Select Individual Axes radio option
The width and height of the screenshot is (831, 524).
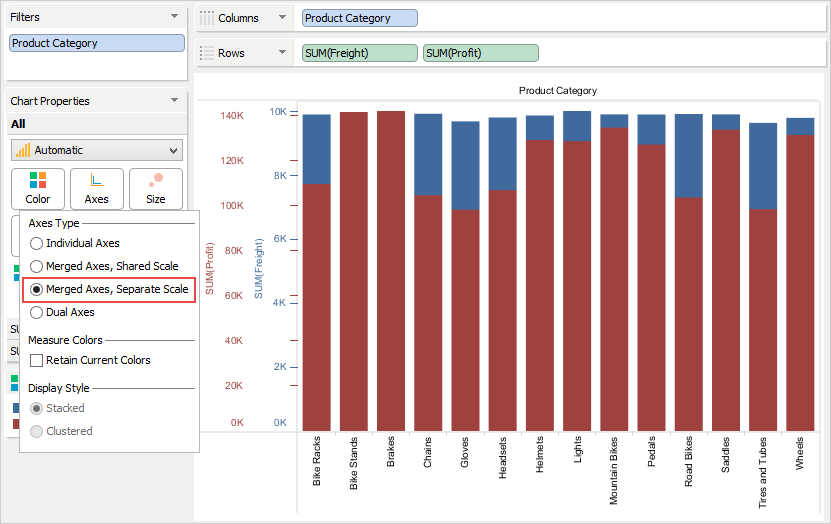pos(36,243)
